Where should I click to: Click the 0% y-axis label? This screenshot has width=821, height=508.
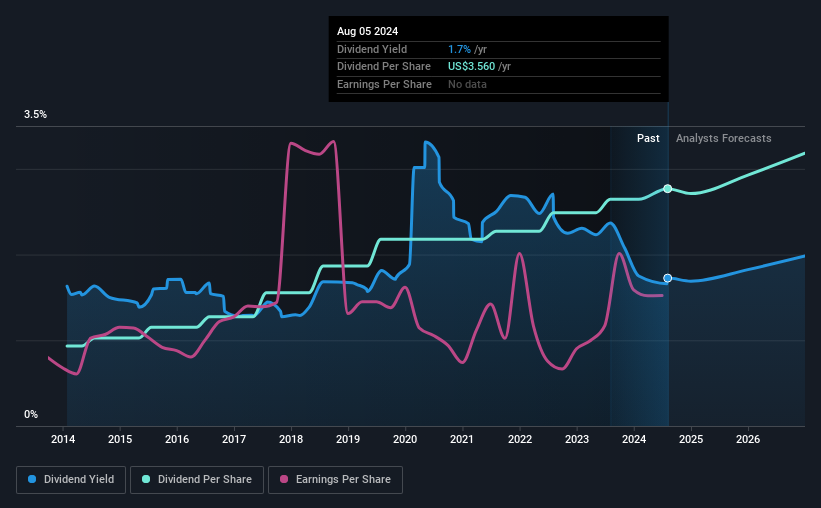point(31,414)
